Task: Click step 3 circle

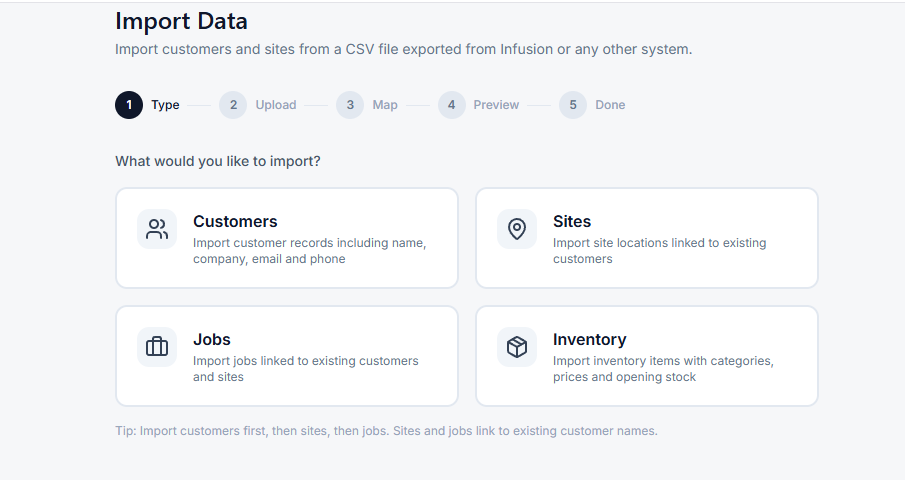Action: point(350,105)
